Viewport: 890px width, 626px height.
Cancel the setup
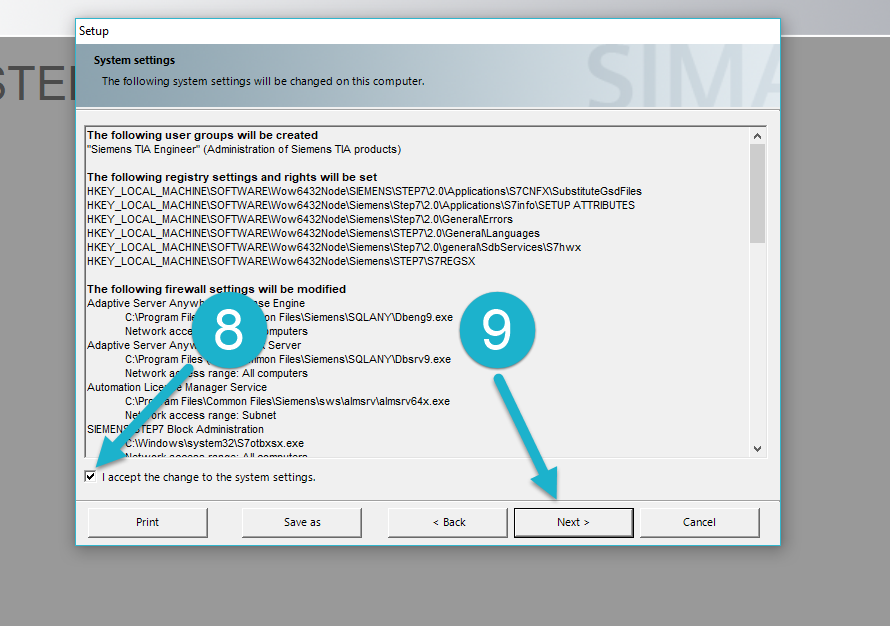pyautogui.click(x=699, y=522)
